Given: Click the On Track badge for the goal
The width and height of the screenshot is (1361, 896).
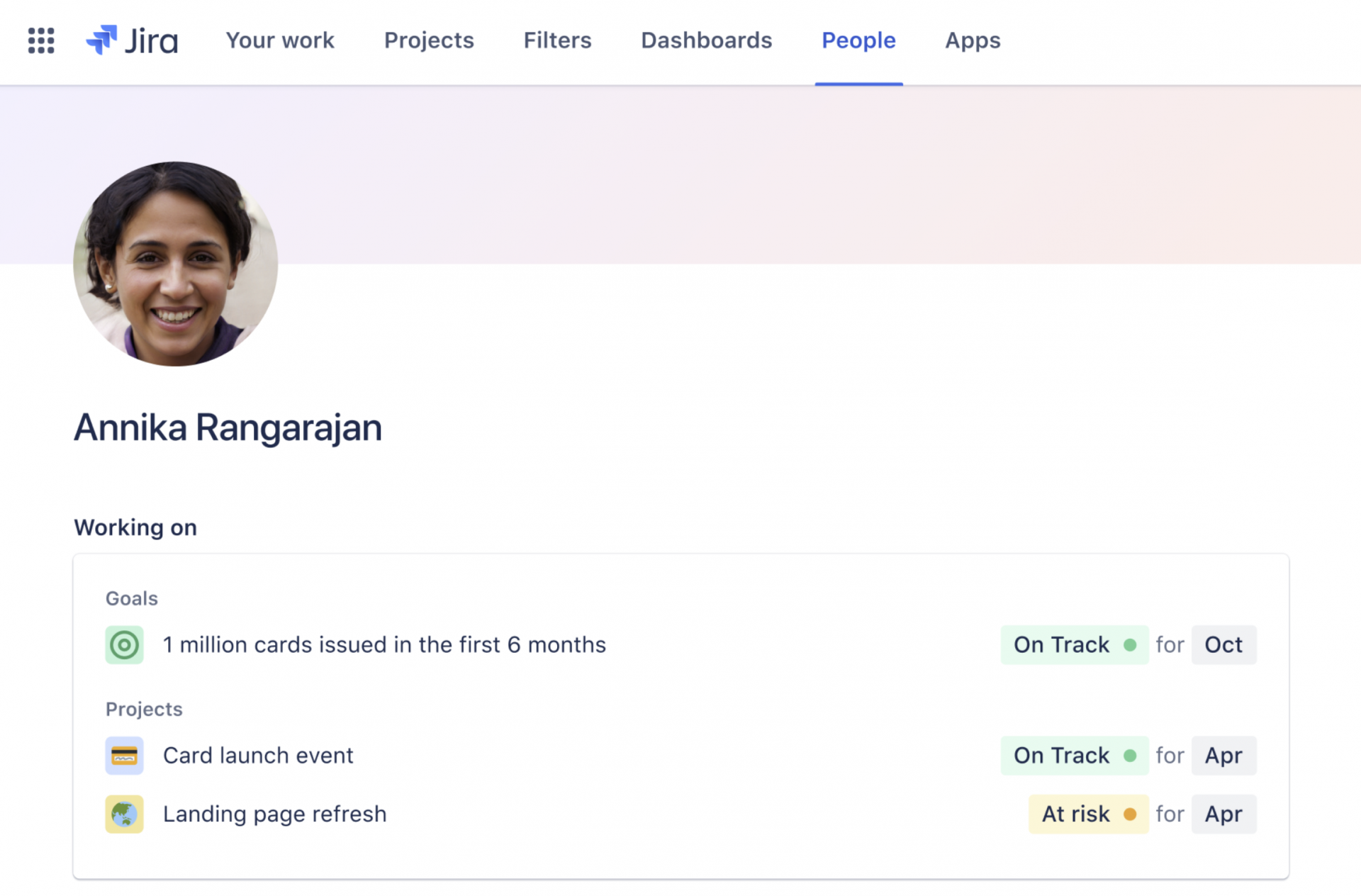Looking at the screenshot, I should coord(1074,644).
